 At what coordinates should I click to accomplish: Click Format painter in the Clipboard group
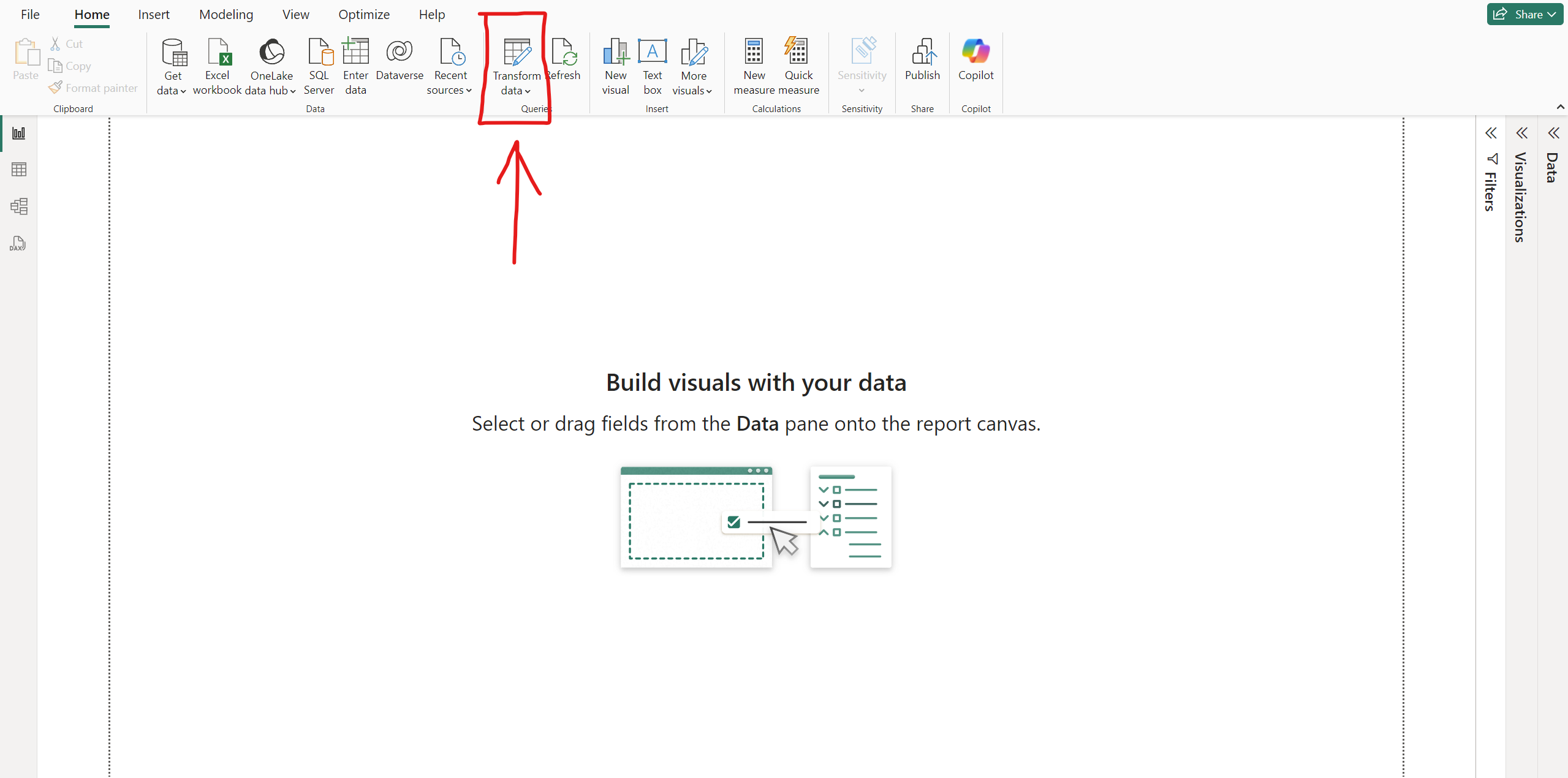coord(93,87)
